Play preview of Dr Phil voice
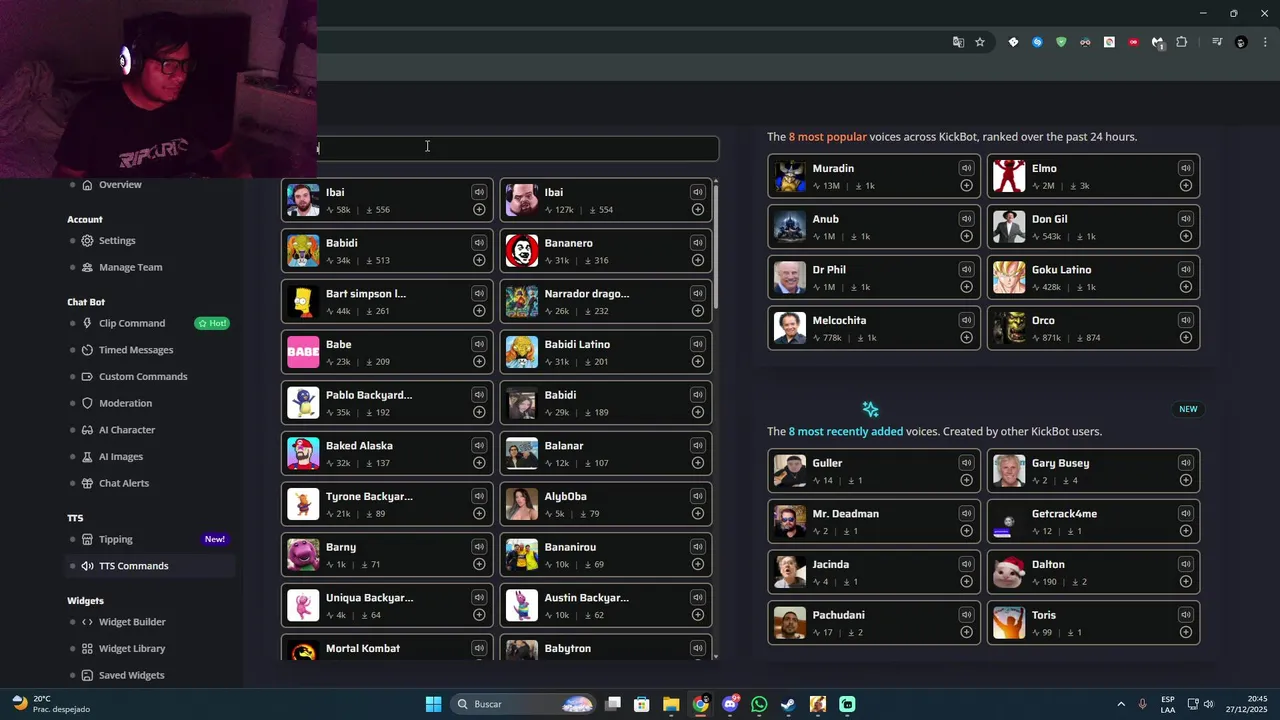The image size is (1280, 720). [966, 270]
